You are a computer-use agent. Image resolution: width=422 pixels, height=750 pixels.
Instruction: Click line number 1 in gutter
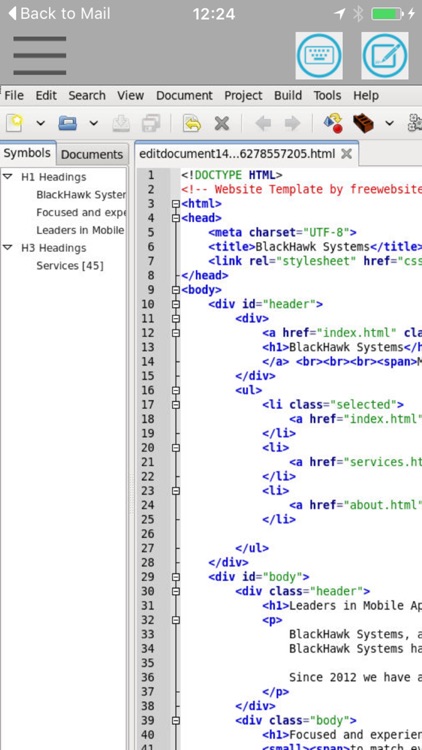coord(151,175)
